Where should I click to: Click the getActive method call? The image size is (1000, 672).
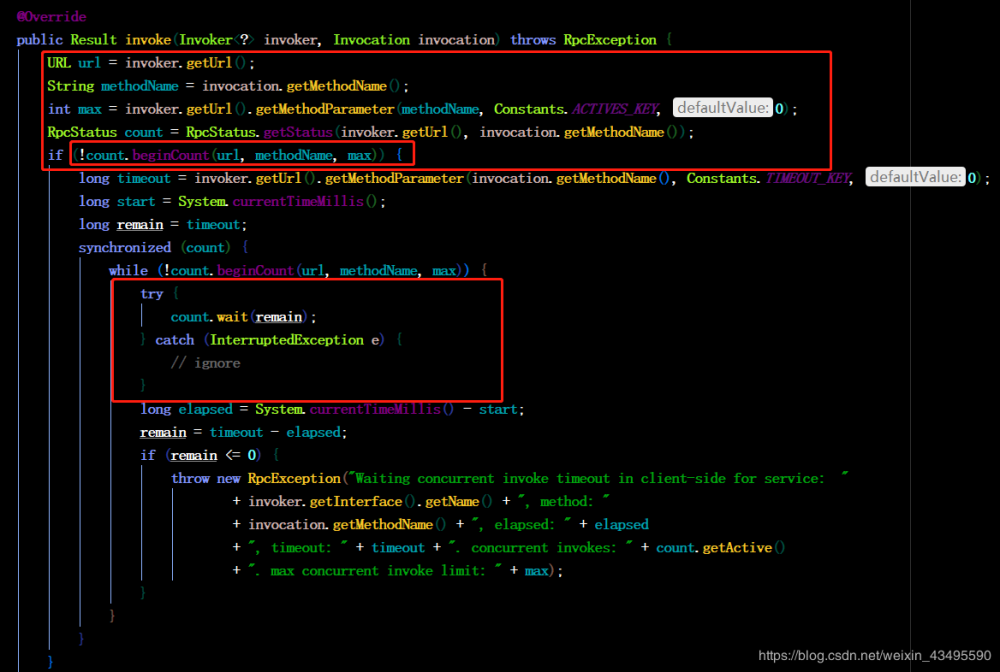click(737, 548)
